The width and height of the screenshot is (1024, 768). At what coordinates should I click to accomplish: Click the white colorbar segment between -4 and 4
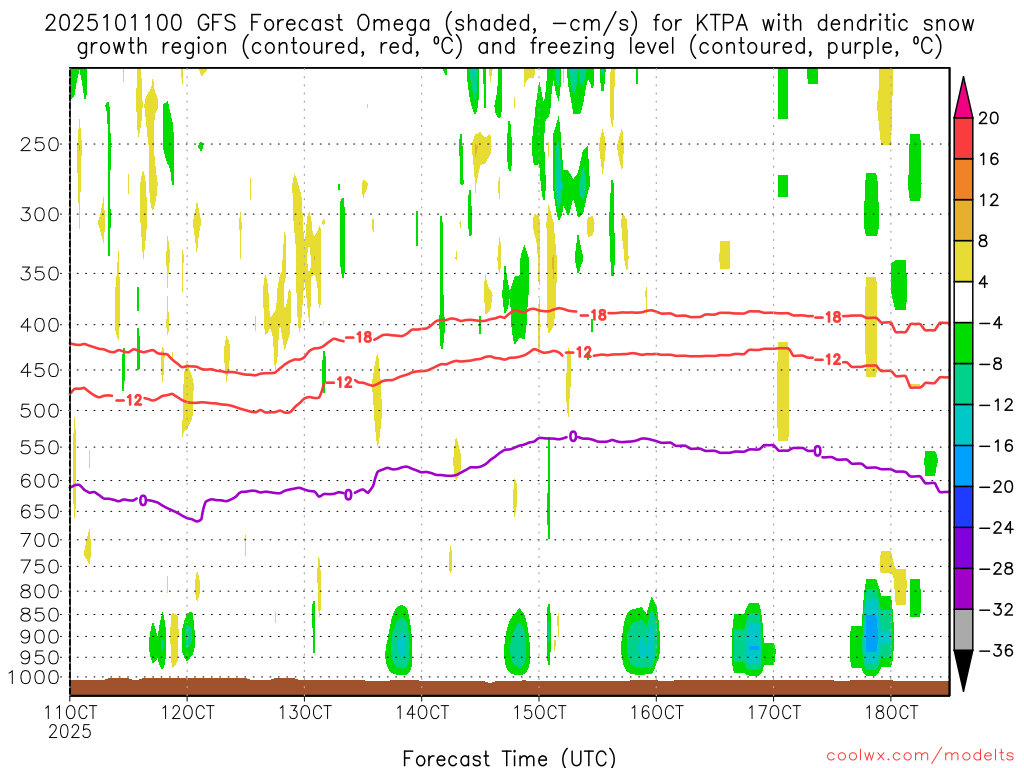tap(964, 302)
